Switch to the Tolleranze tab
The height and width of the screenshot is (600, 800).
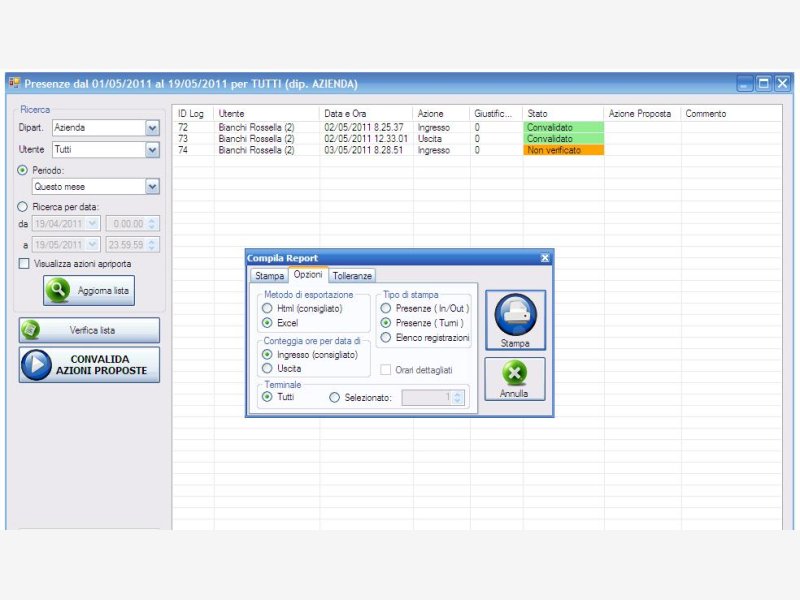[x=352, y=276]
